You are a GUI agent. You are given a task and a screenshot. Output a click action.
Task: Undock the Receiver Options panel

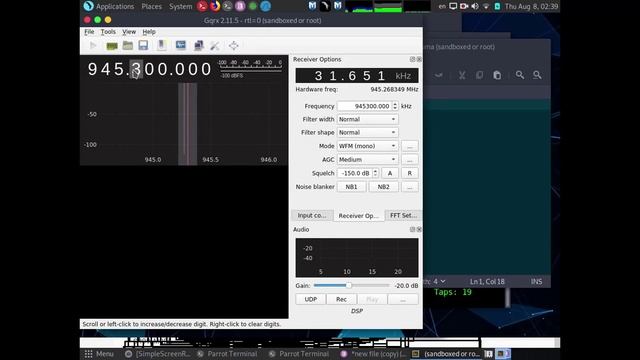[x=412, y=59]
